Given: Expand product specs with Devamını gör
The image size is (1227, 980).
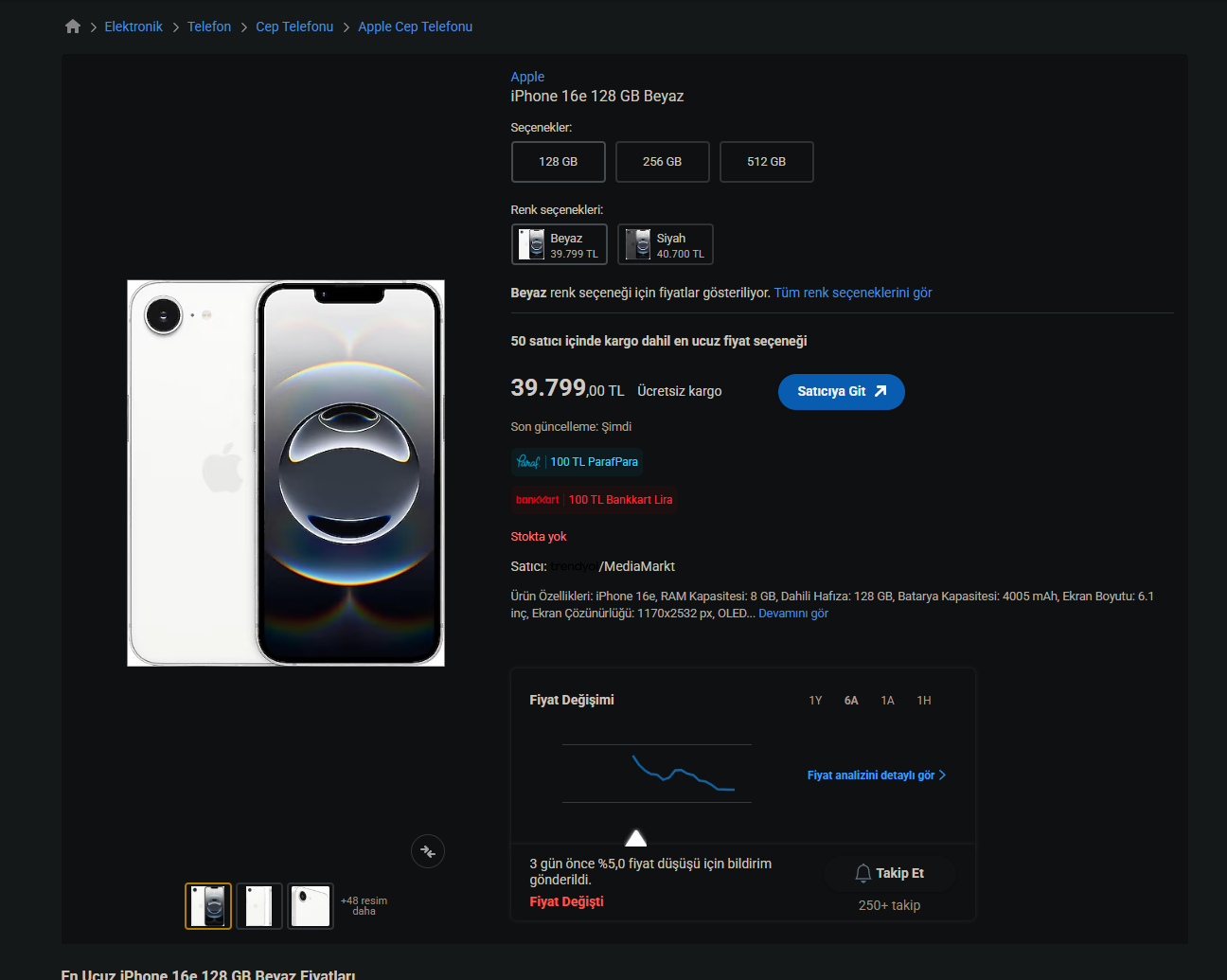Looking at the screenshot, I should coord(793,614).
